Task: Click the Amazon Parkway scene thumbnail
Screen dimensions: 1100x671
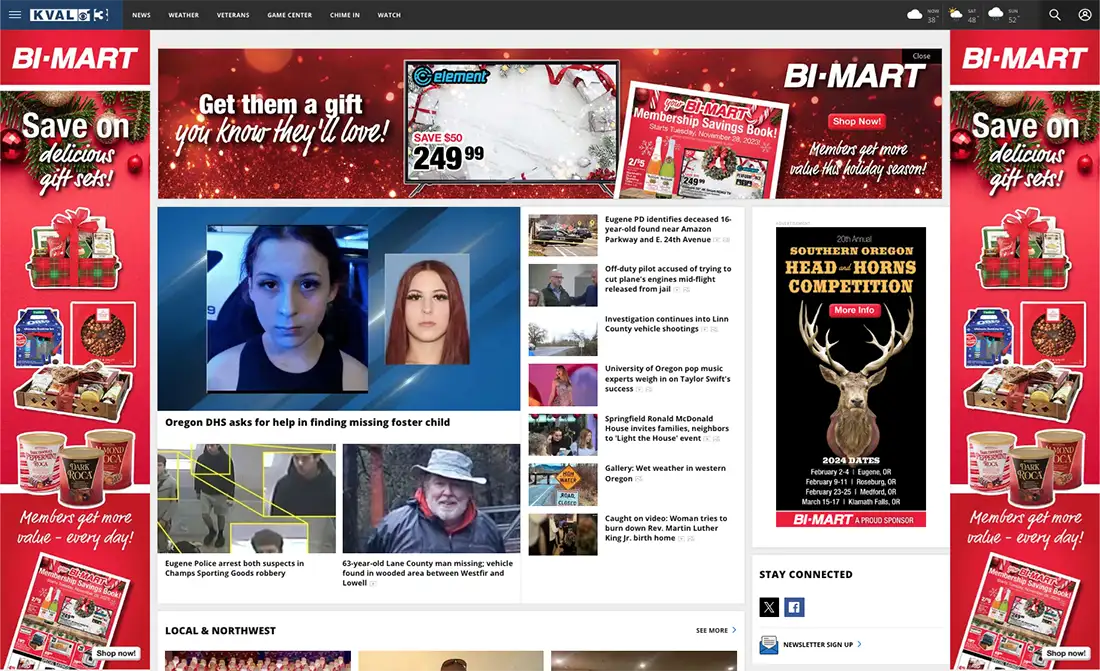Action: click(563, 236)
